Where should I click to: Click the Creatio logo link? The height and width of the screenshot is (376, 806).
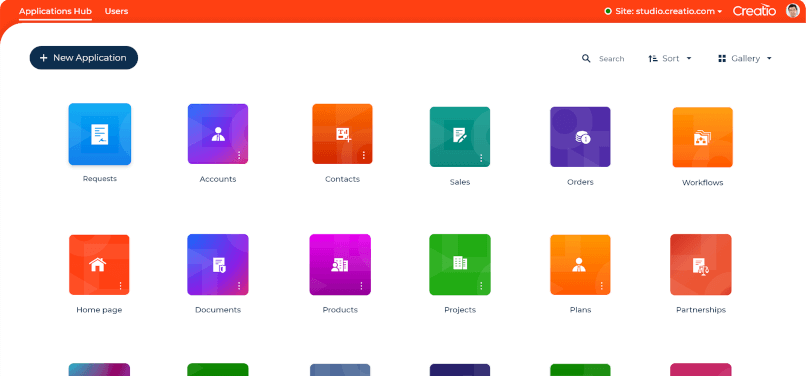[754, 11]
